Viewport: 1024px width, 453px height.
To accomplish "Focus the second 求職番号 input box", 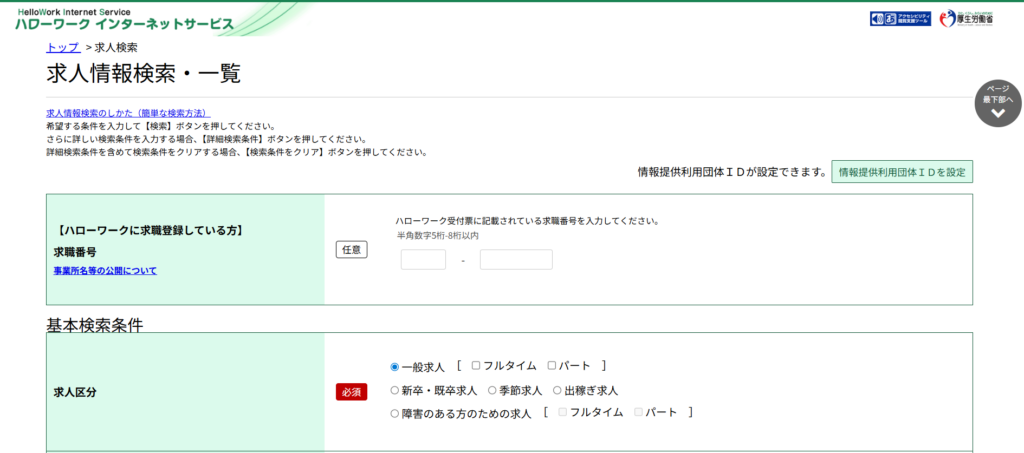I will [x=516, y=259].
